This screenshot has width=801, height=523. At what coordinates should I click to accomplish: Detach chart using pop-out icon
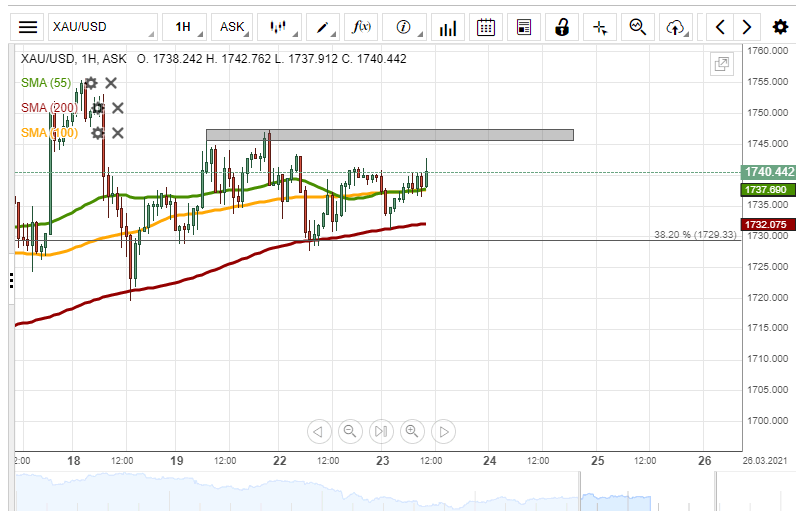point(720,65)
